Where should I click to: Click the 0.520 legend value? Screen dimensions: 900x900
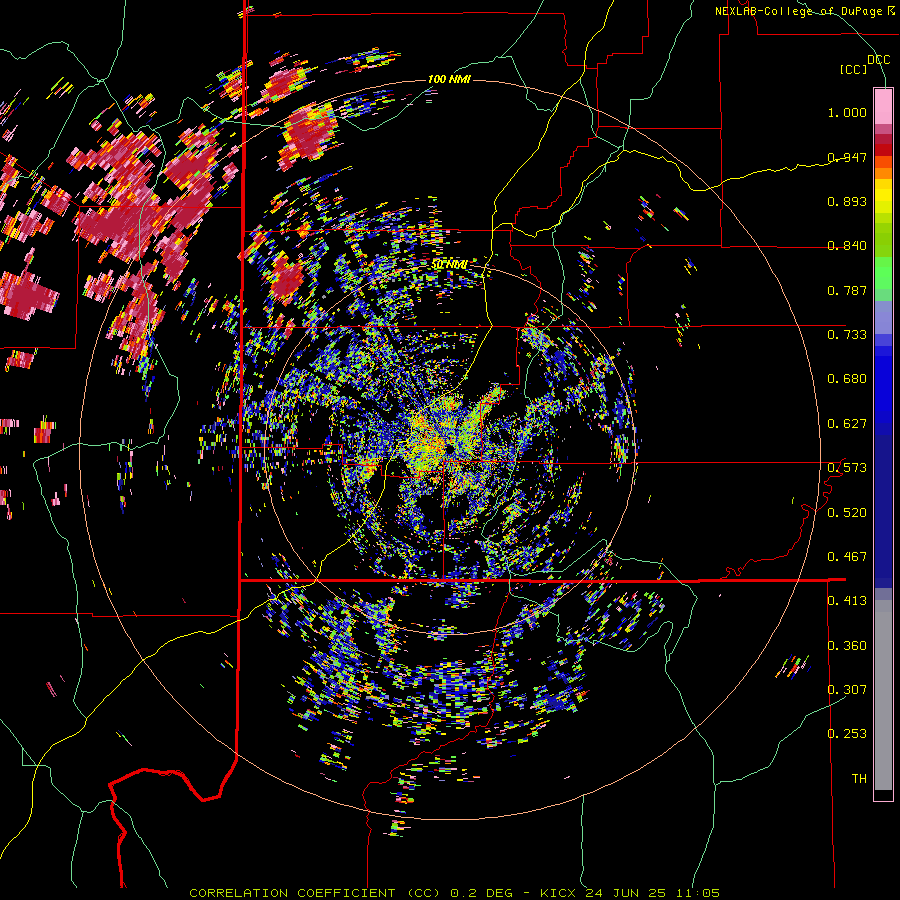pos(847,513)
